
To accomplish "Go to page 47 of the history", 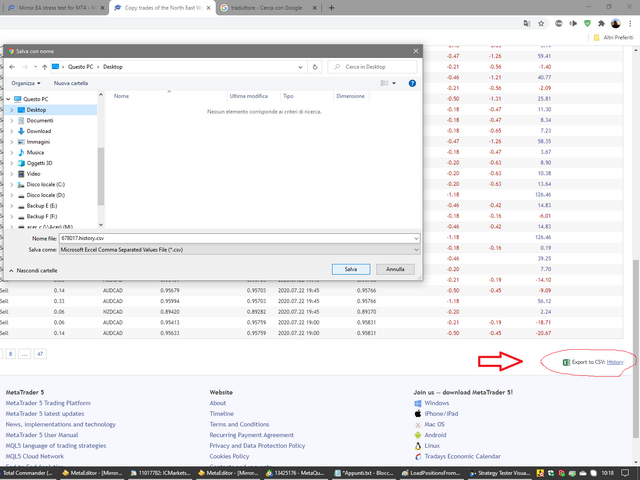I will pos(40,354).
